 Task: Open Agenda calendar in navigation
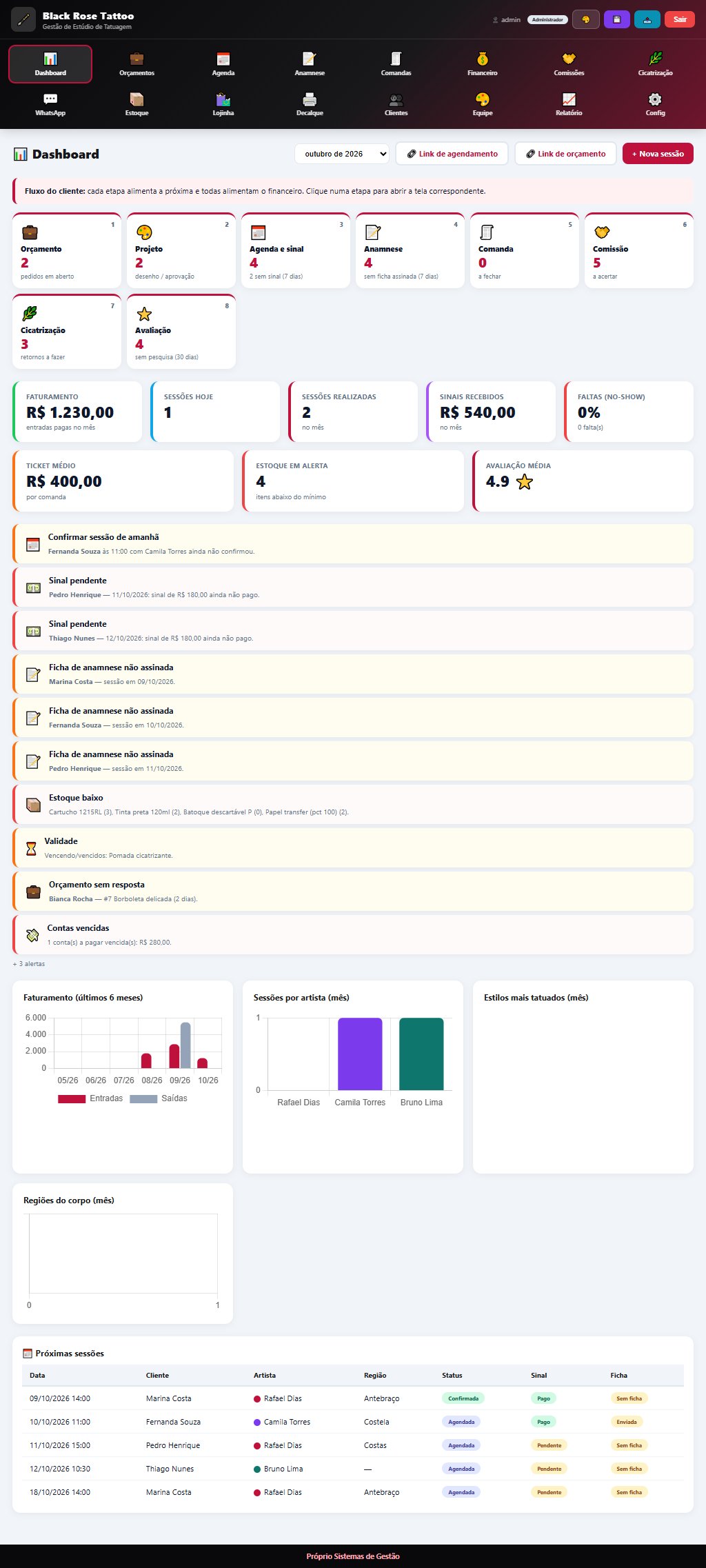[x=223, y=64]
